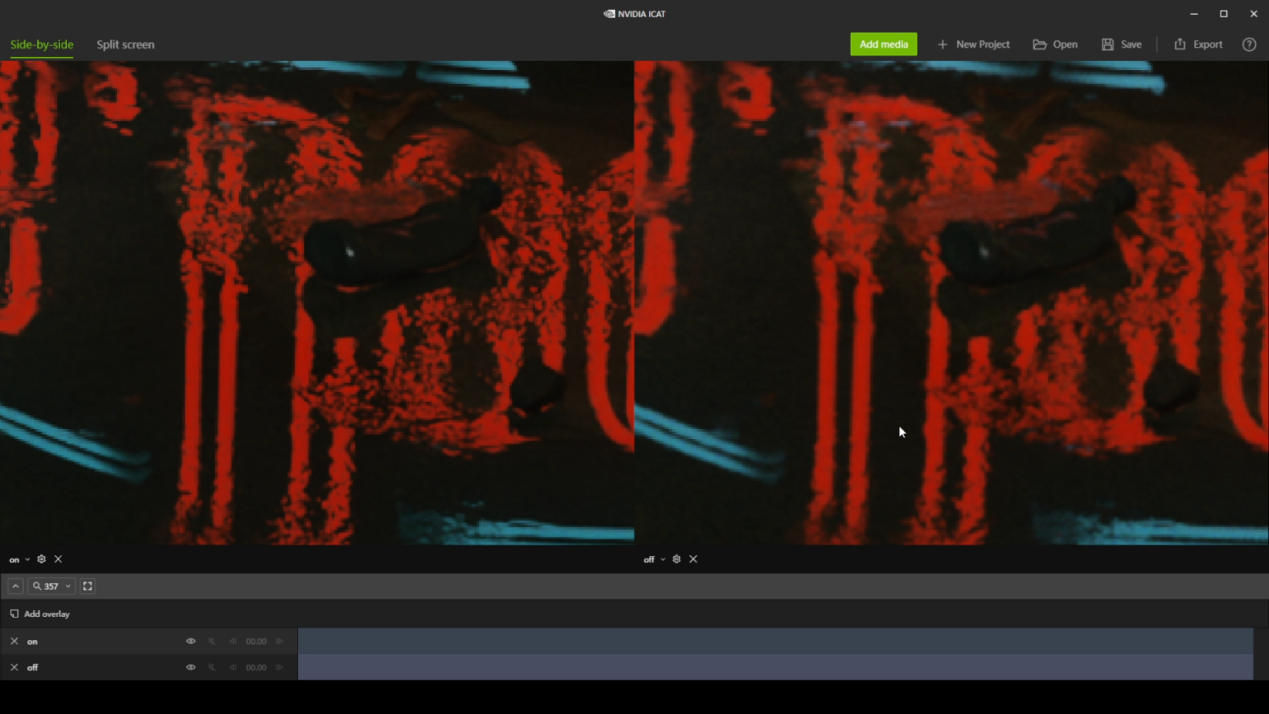Open settings gear for the right "off" panel
Screen dimensions: 1269x714
(676, 559)
